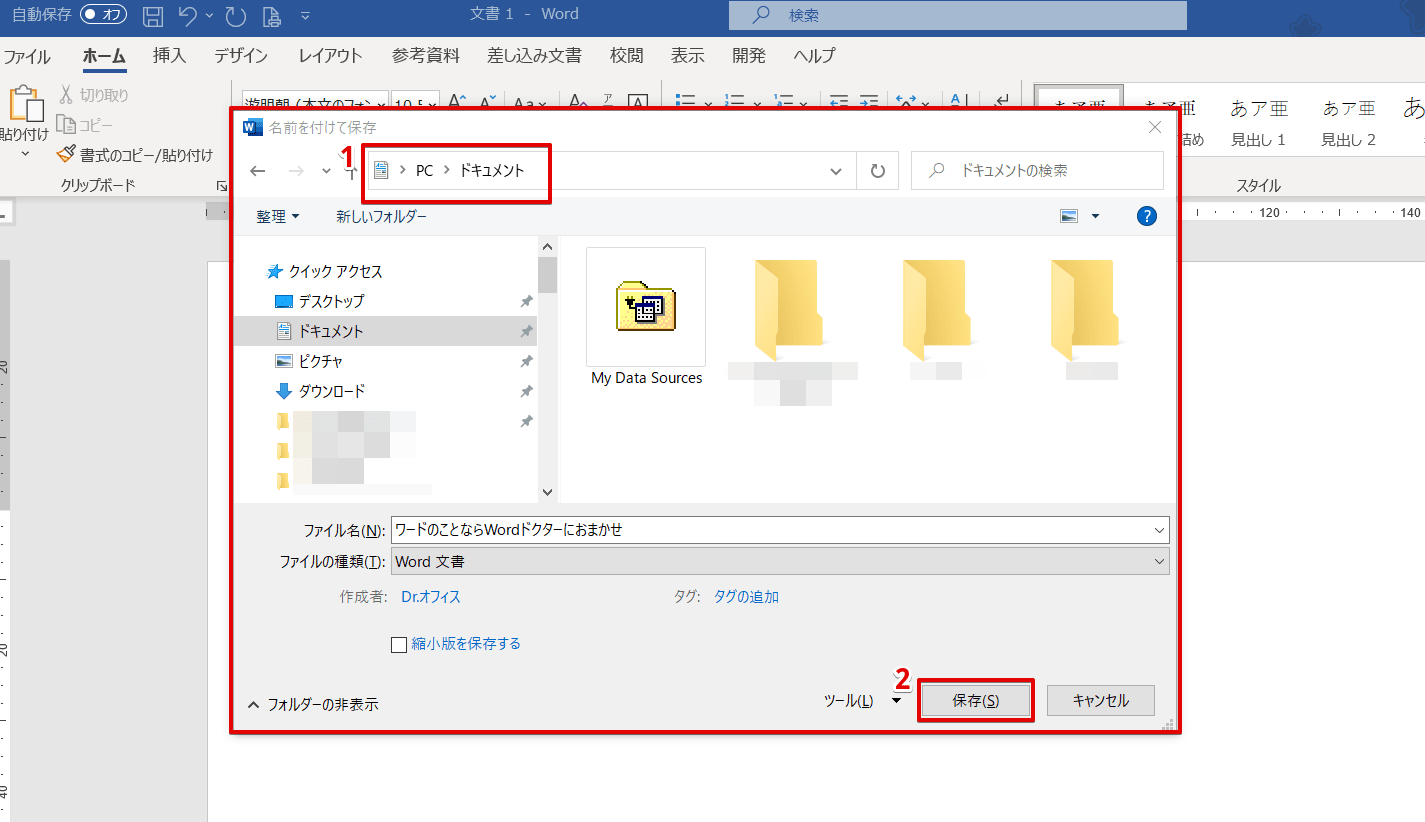Collapse folders with フォルダーの非表示
Screen dimensions: 1425x822
coord(313,704)
